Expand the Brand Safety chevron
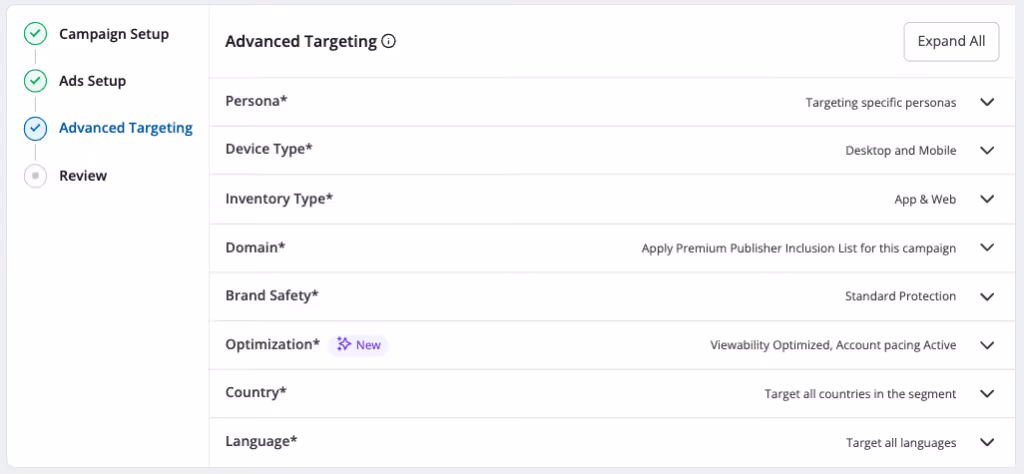 987,296
